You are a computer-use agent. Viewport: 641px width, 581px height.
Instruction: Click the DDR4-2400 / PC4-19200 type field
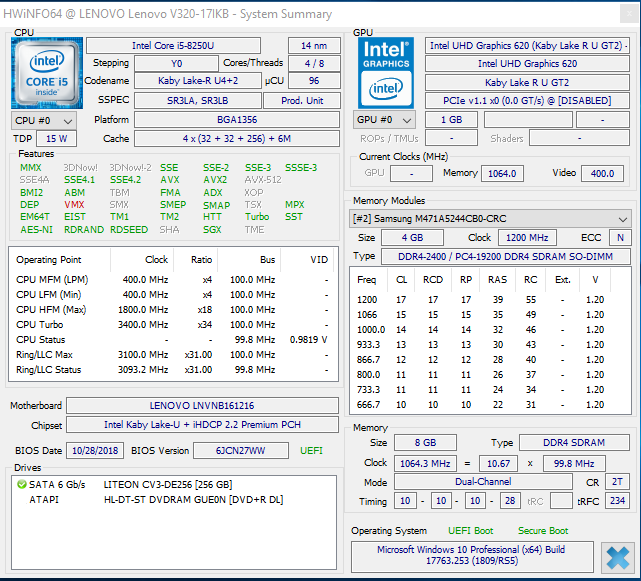(x=506, y=256)
